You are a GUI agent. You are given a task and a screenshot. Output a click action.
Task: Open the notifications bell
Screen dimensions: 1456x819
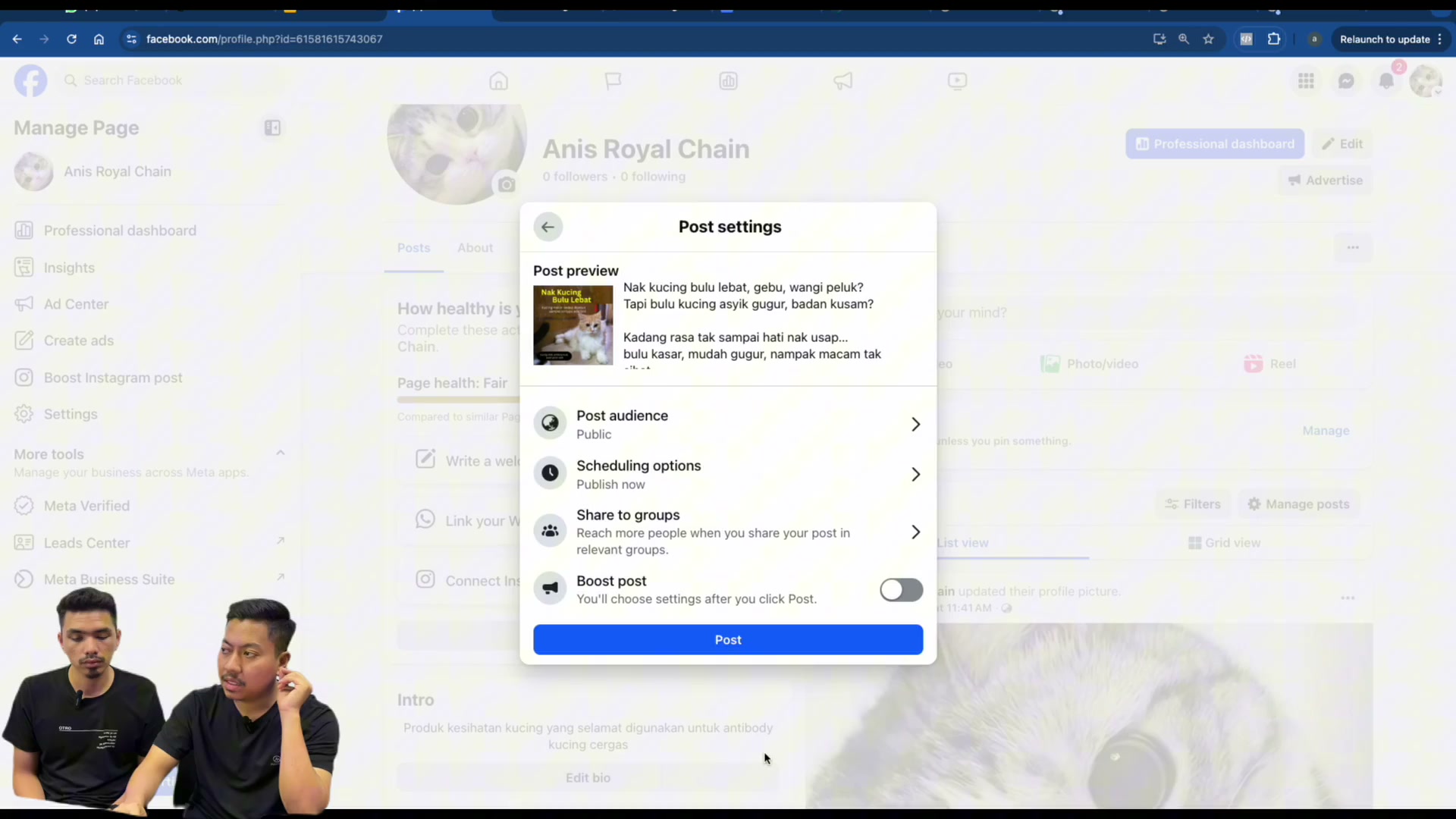1386,81
